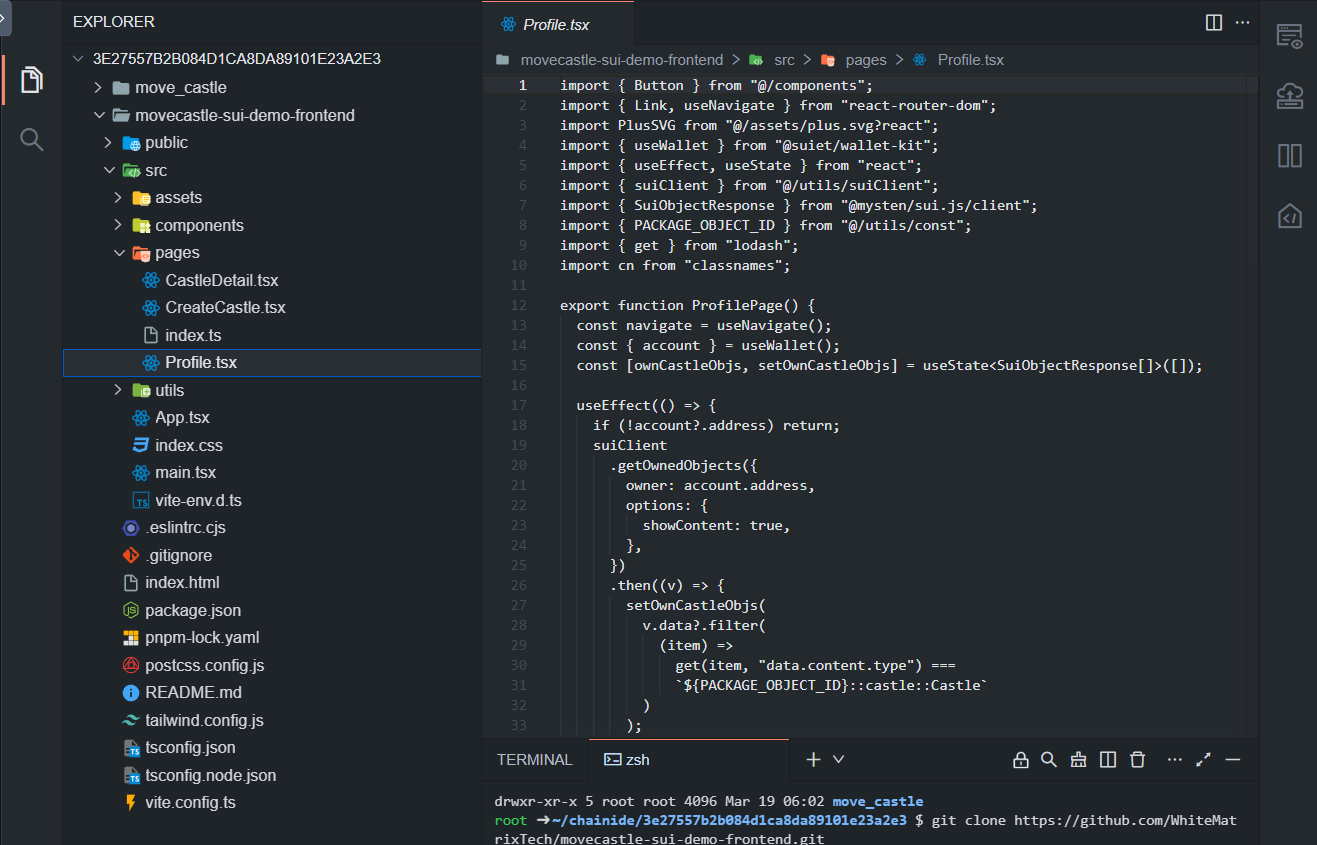Enable terminal lock via the padlock icon

coord(1020,760)
